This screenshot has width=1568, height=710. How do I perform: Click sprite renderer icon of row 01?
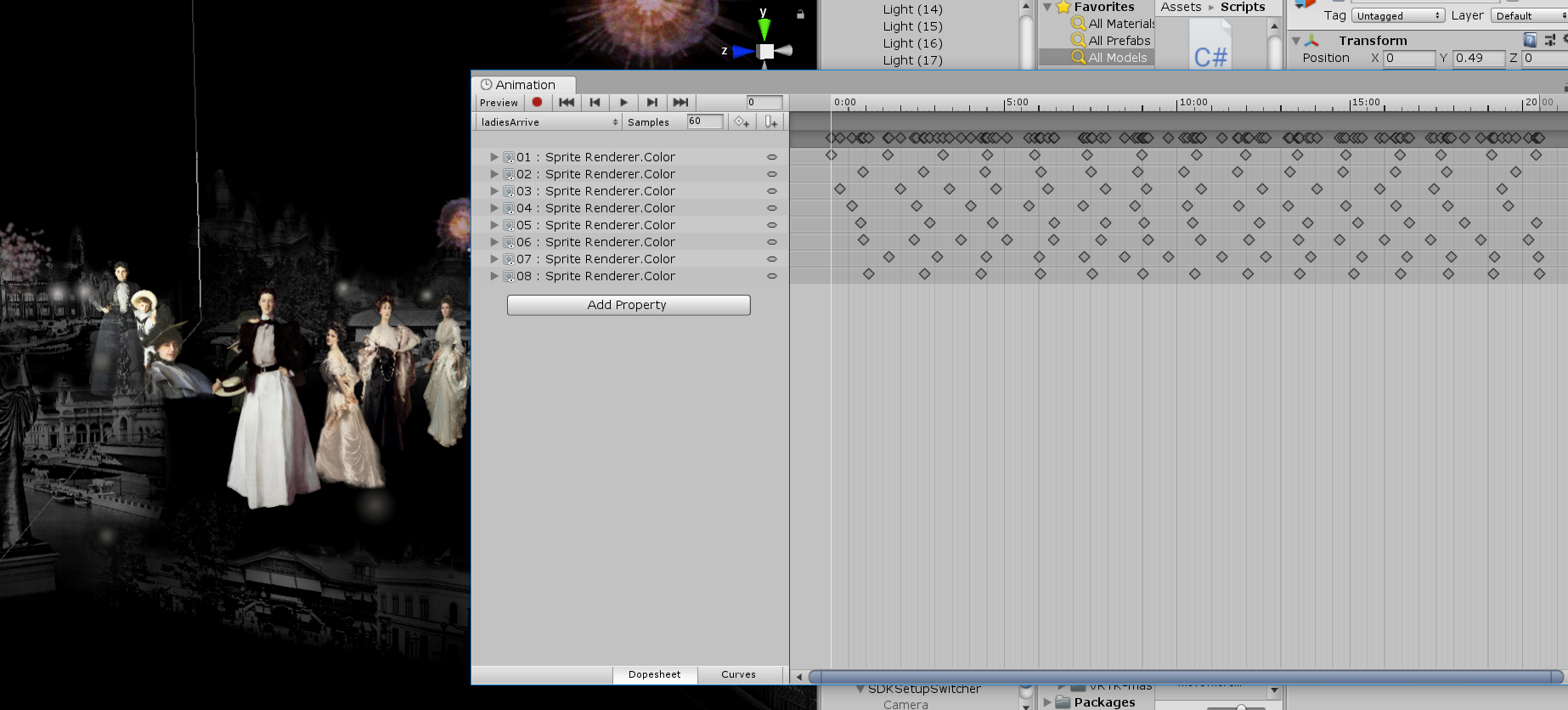(509, 157)
